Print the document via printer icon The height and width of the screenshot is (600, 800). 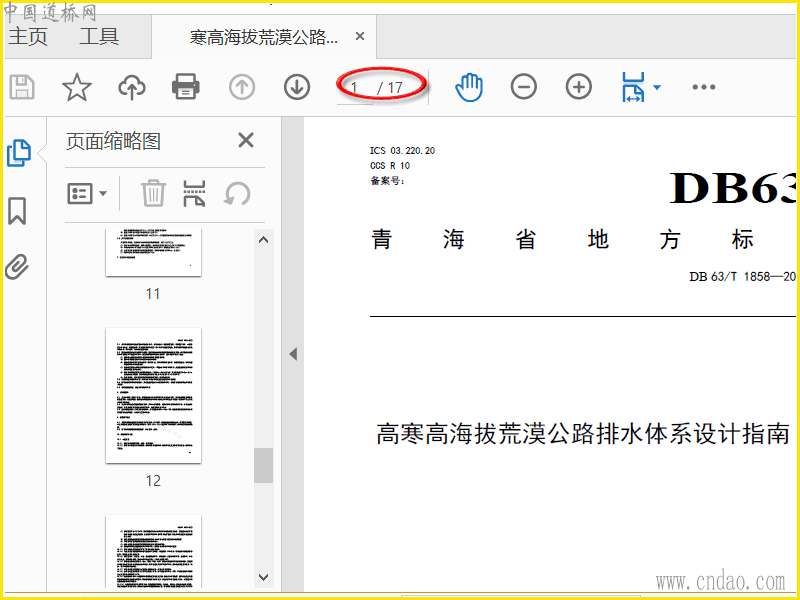pos(186,87)
